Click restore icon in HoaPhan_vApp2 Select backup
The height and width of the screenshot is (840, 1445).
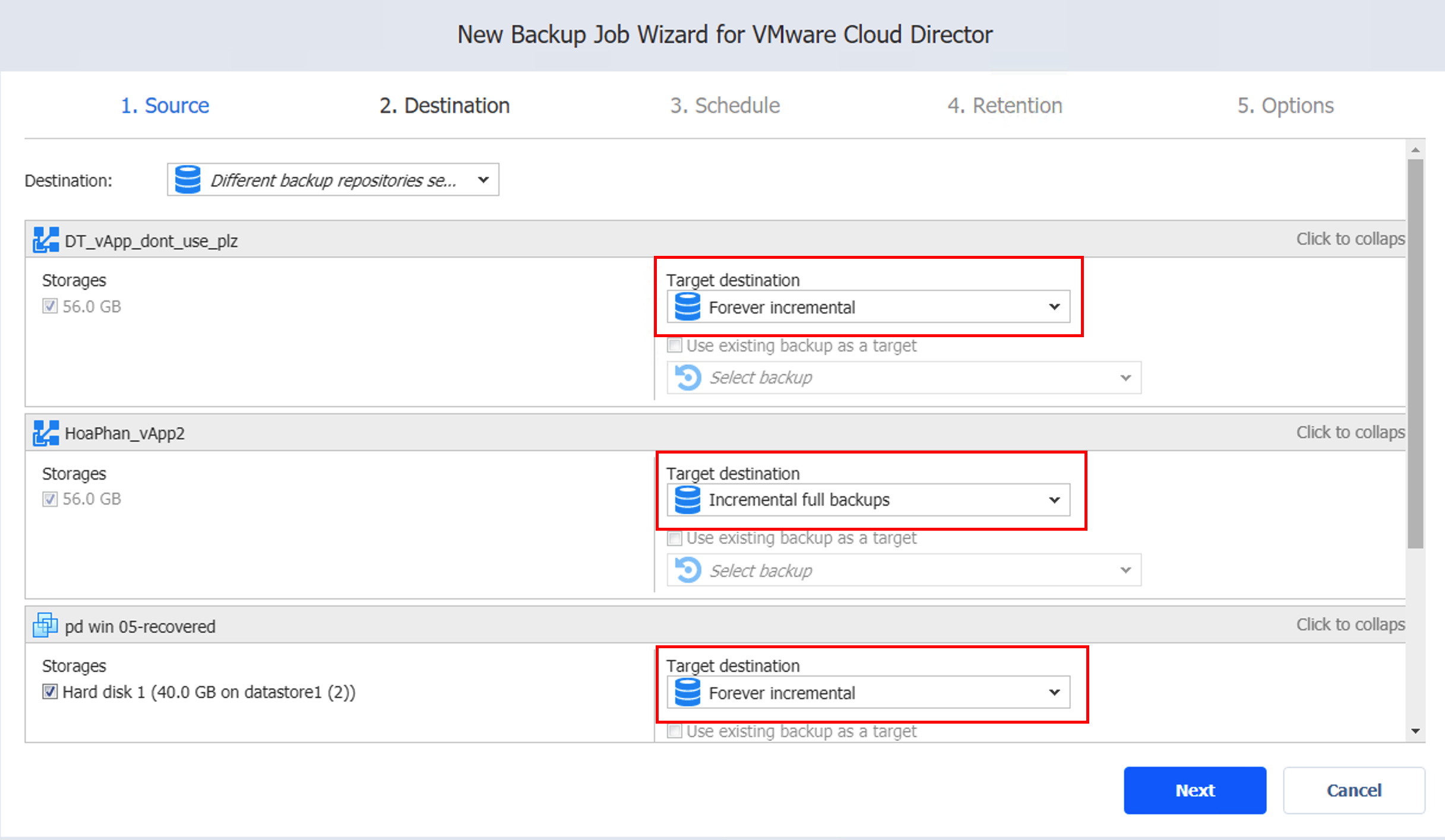point(688,570)
